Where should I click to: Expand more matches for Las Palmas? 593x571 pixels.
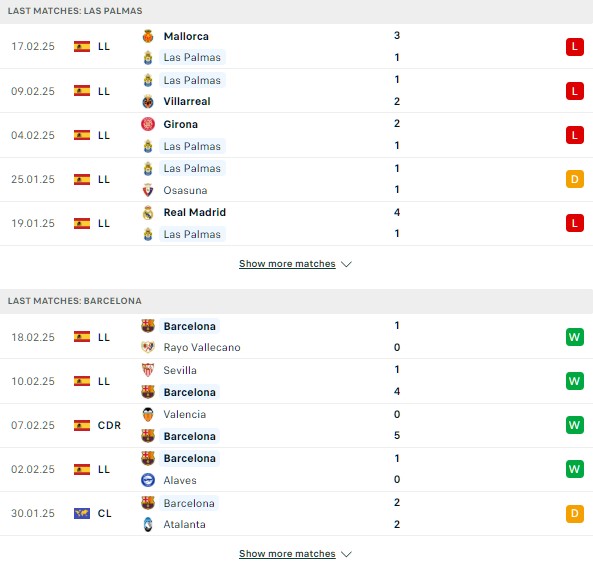(287, 264)
